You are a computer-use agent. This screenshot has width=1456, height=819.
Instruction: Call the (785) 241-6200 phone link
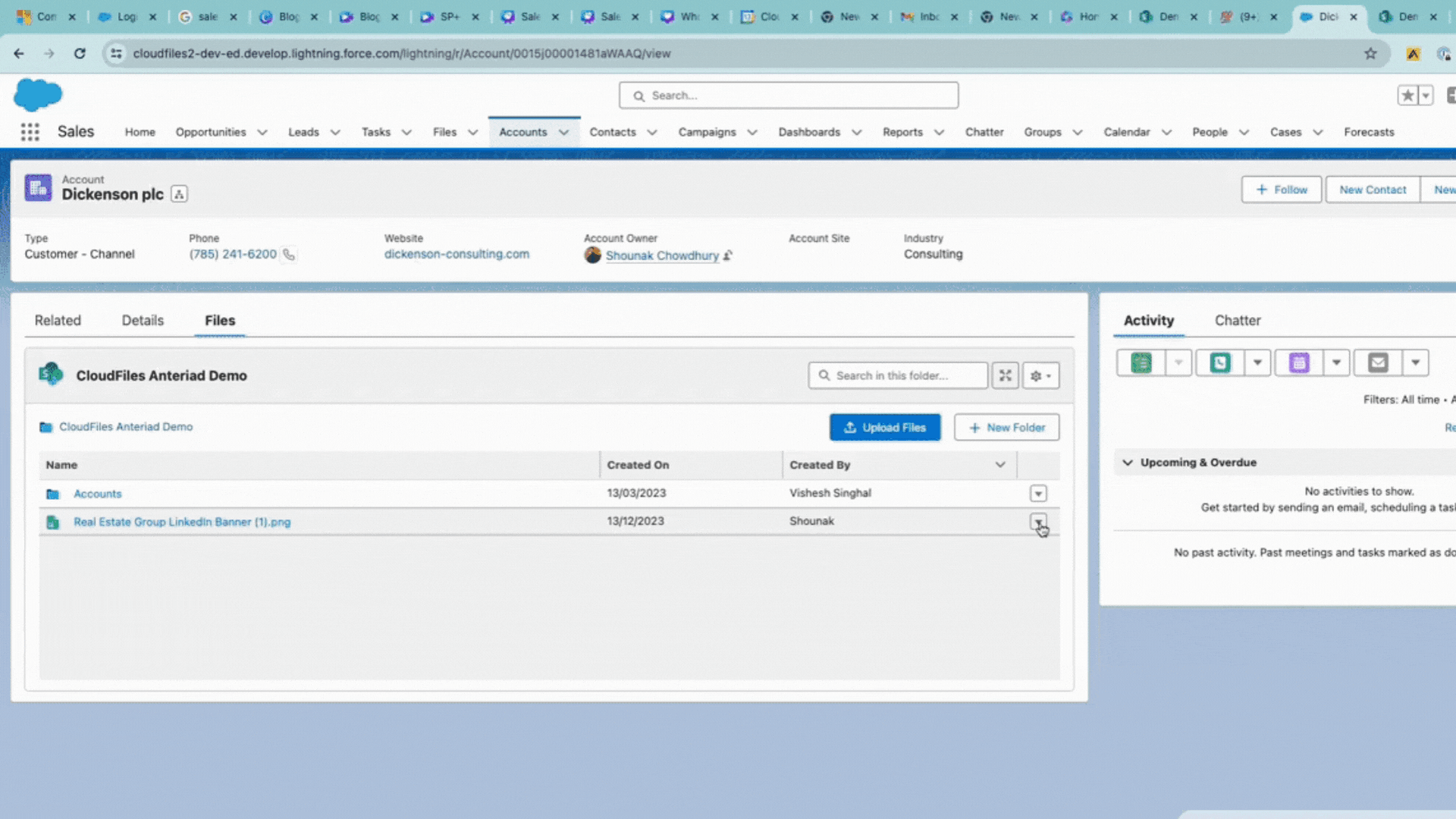pos(233,254)
